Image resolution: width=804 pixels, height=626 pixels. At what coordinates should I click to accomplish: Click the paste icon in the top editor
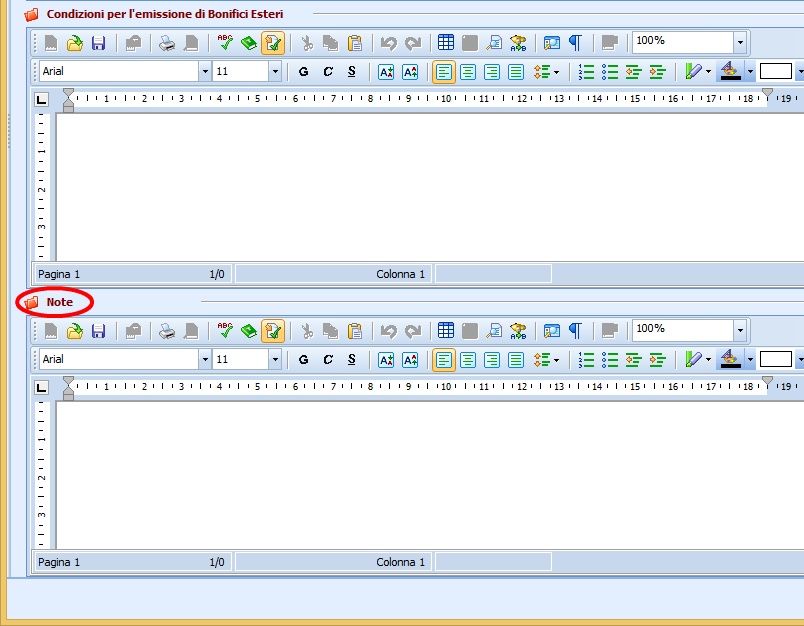354,43
